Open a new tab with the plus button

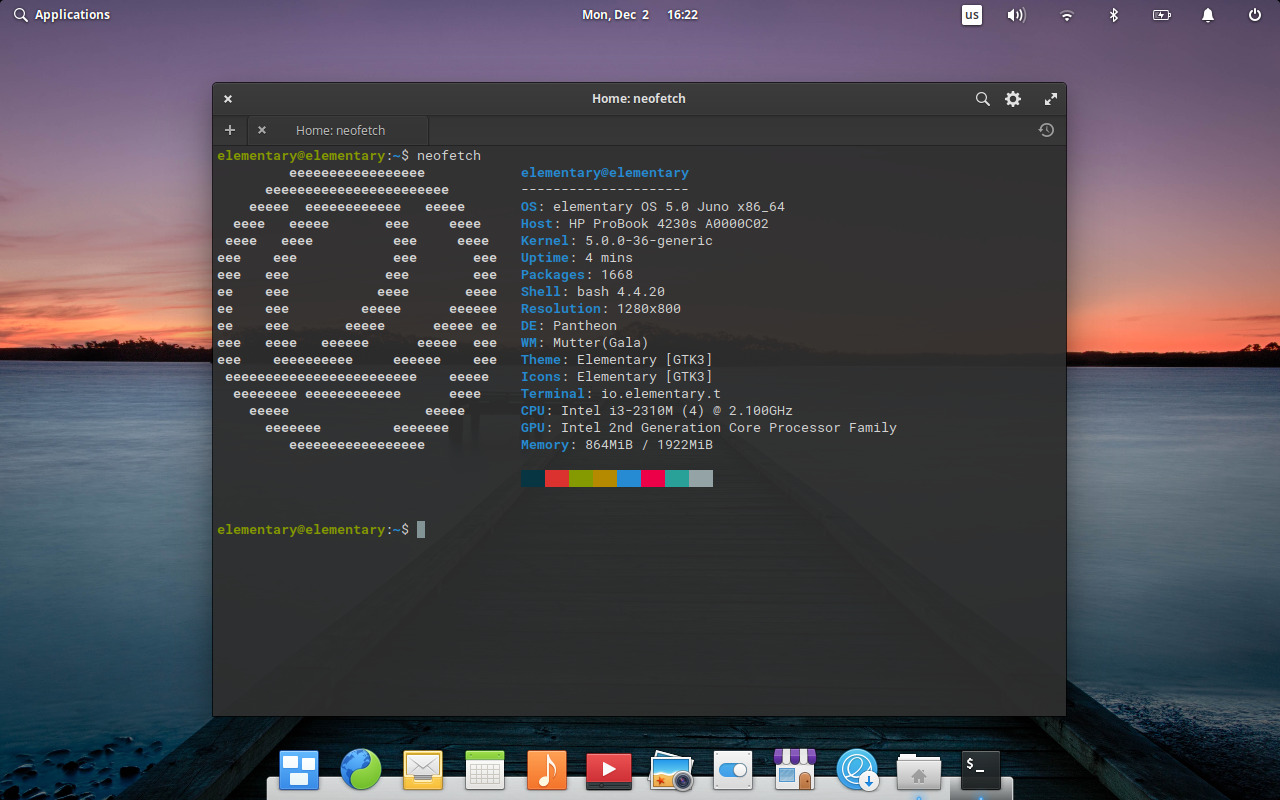pos(229,130)
